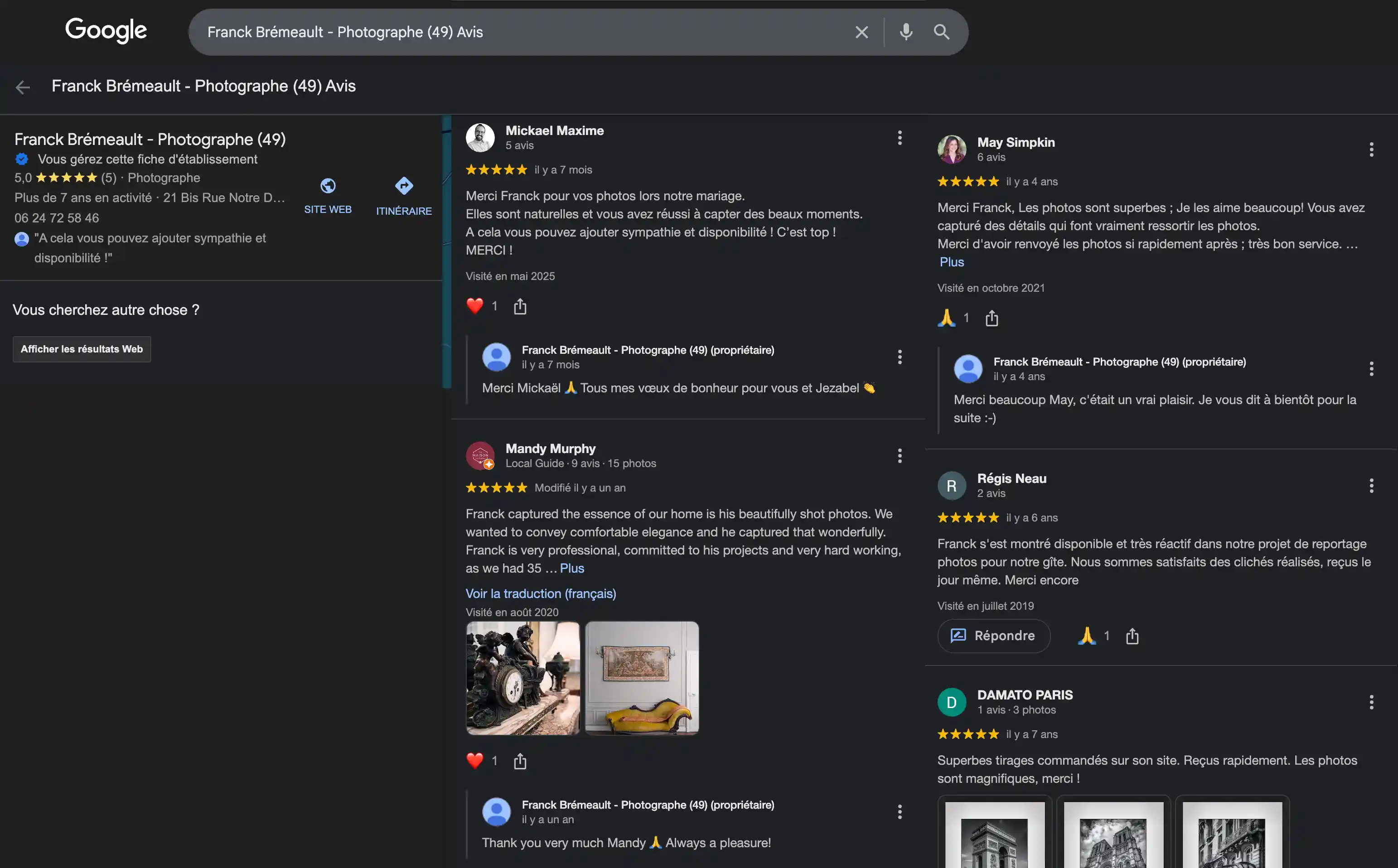The height and width of the screenshot is (868, 1398).
Task: Open Régis Neau reviewer name link
Action: (1012, 479)
